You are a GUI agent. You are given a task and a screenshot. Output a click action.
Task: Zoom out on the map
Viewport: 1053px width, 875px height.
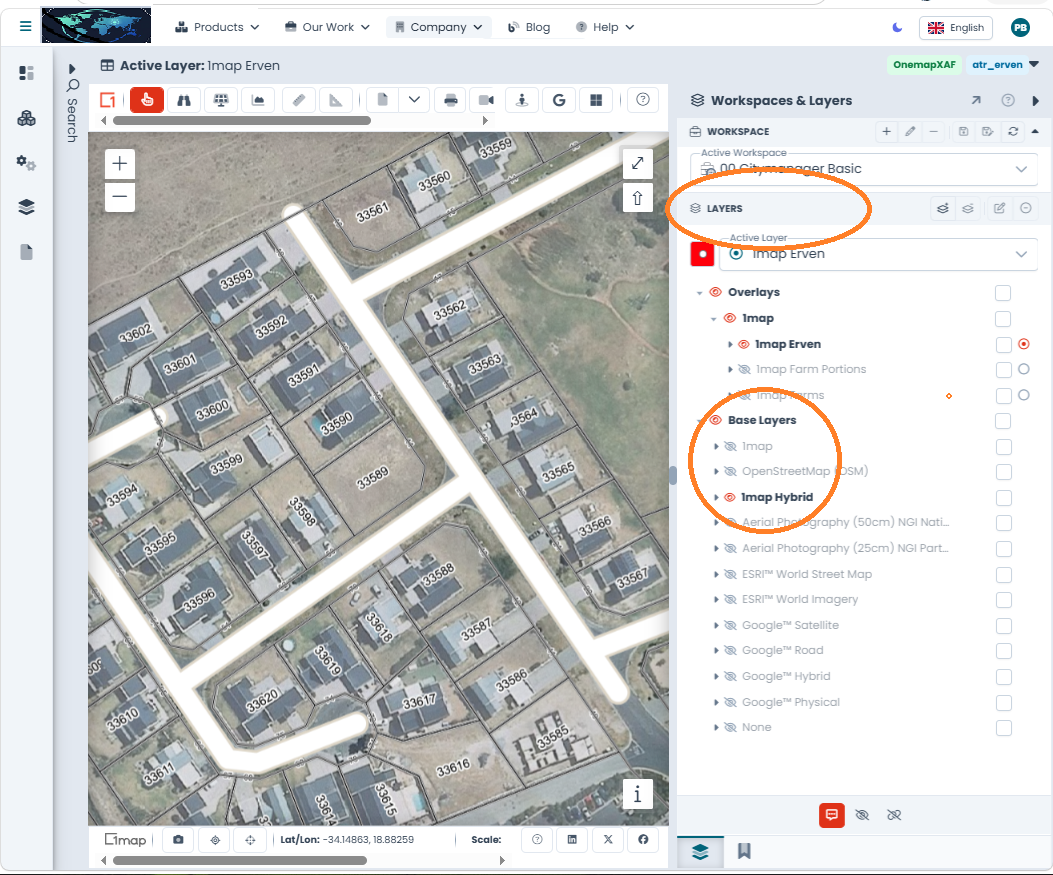tap(120, 197)
